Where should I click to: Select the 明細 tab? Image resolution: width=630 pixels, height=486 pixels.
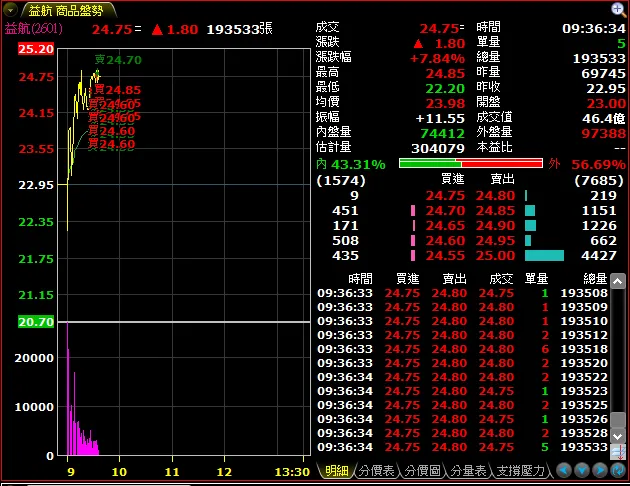[x=337, y=471]
